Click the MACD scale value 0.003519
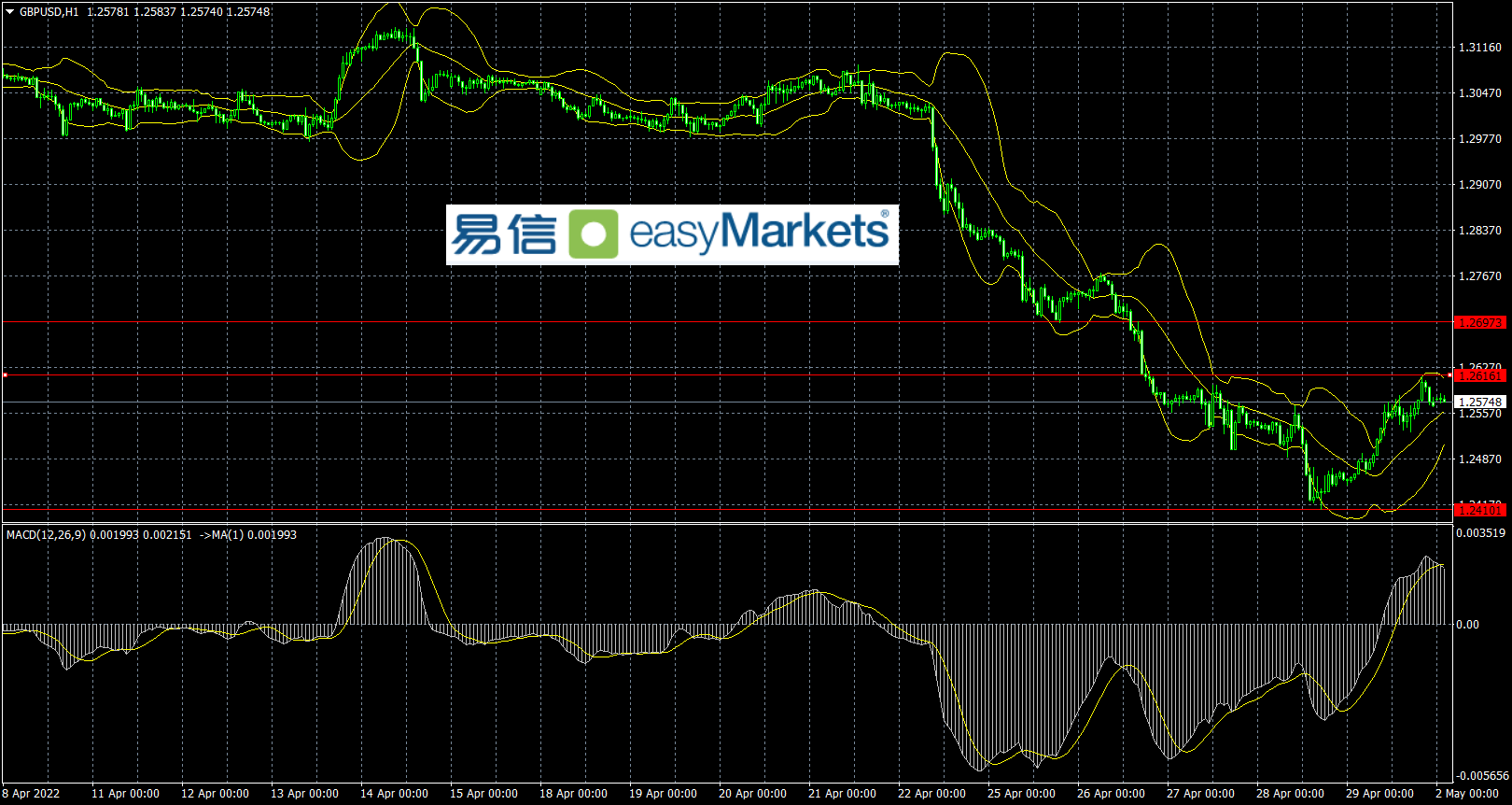Image resolution: width=1512 pixels, height=805 pixels. (x=1481, y=533)
